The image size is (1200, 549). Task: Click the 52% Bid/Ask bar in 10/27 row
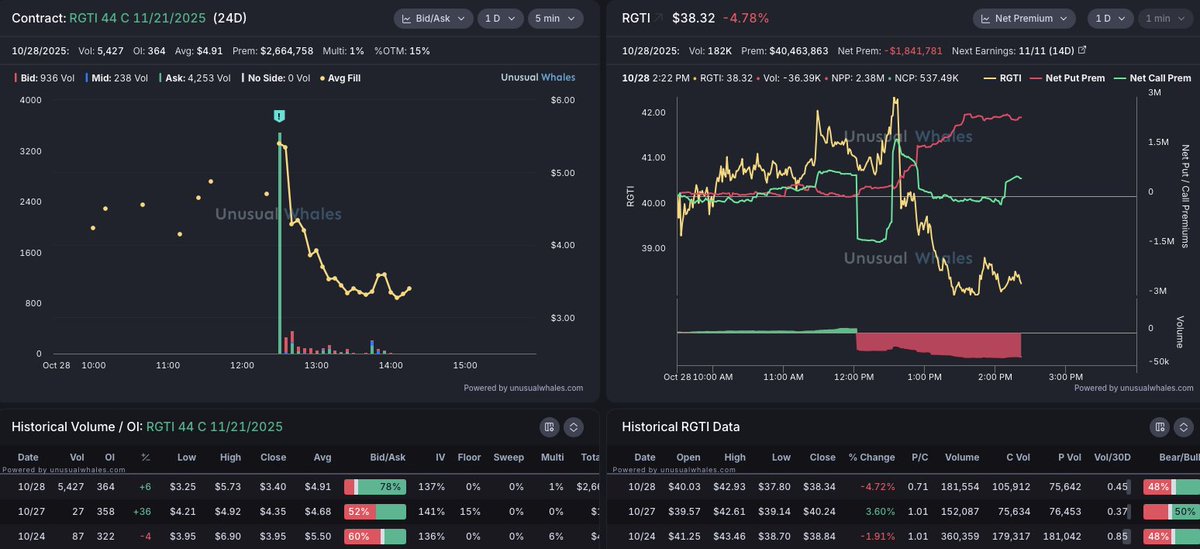375,512
